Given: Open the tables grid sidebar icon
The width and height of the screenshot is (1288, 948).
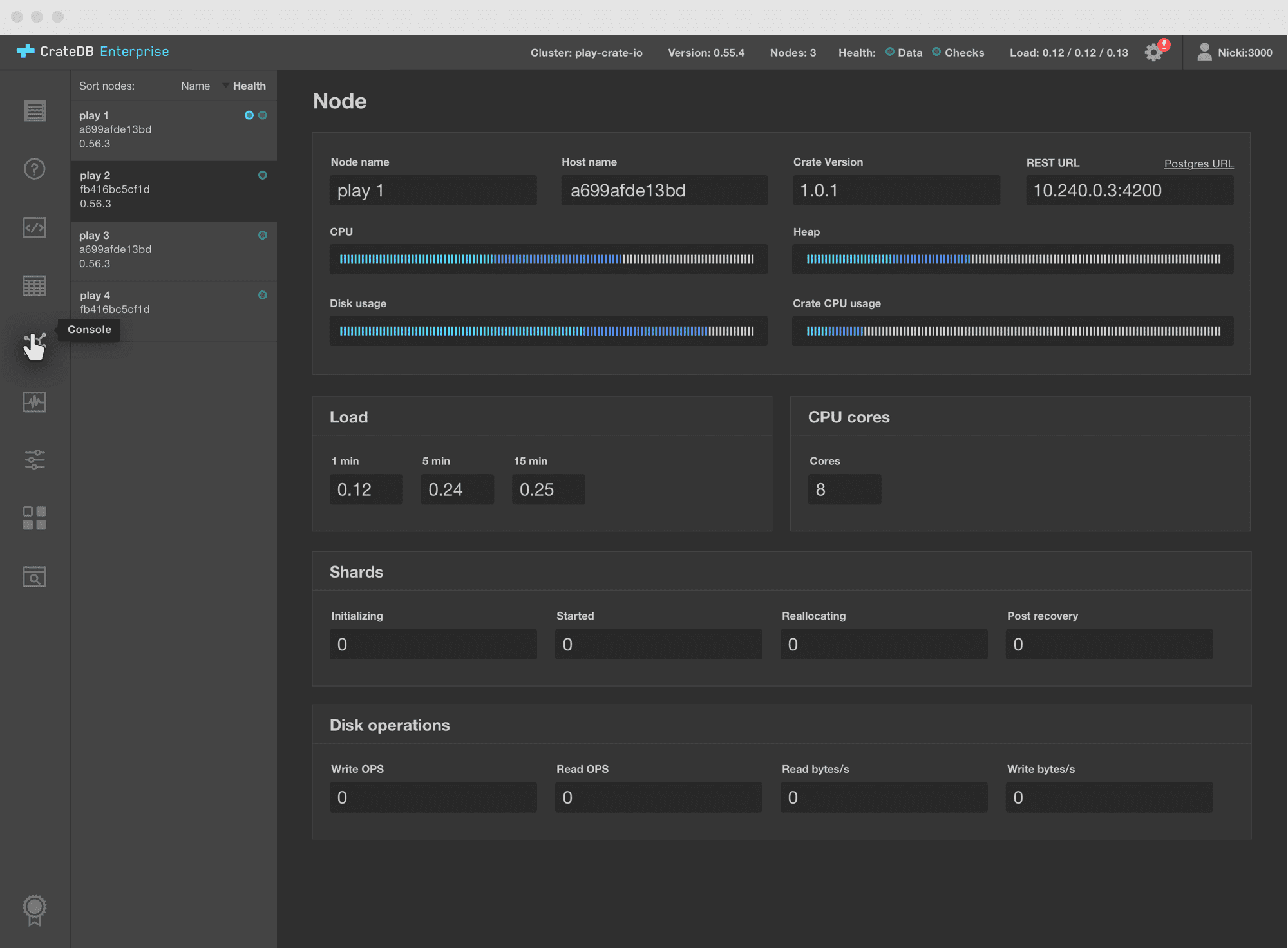Looking at the screenshot, I should (35, 286).
